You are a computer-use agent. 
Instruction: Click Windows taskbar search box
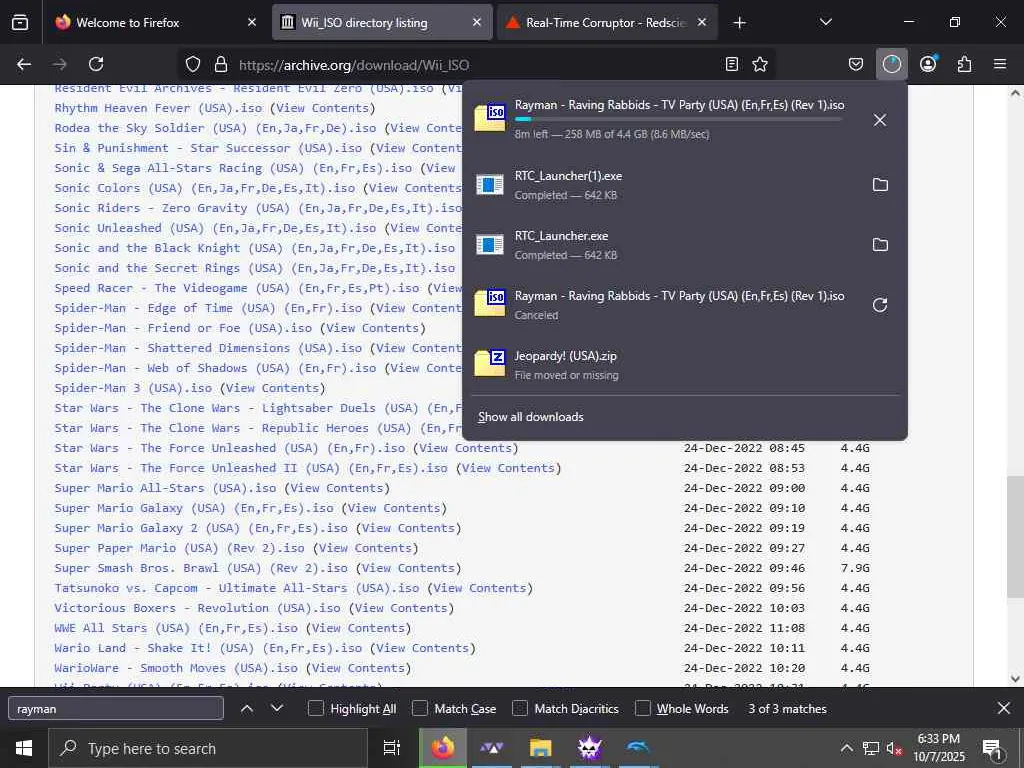coord(208,748)
